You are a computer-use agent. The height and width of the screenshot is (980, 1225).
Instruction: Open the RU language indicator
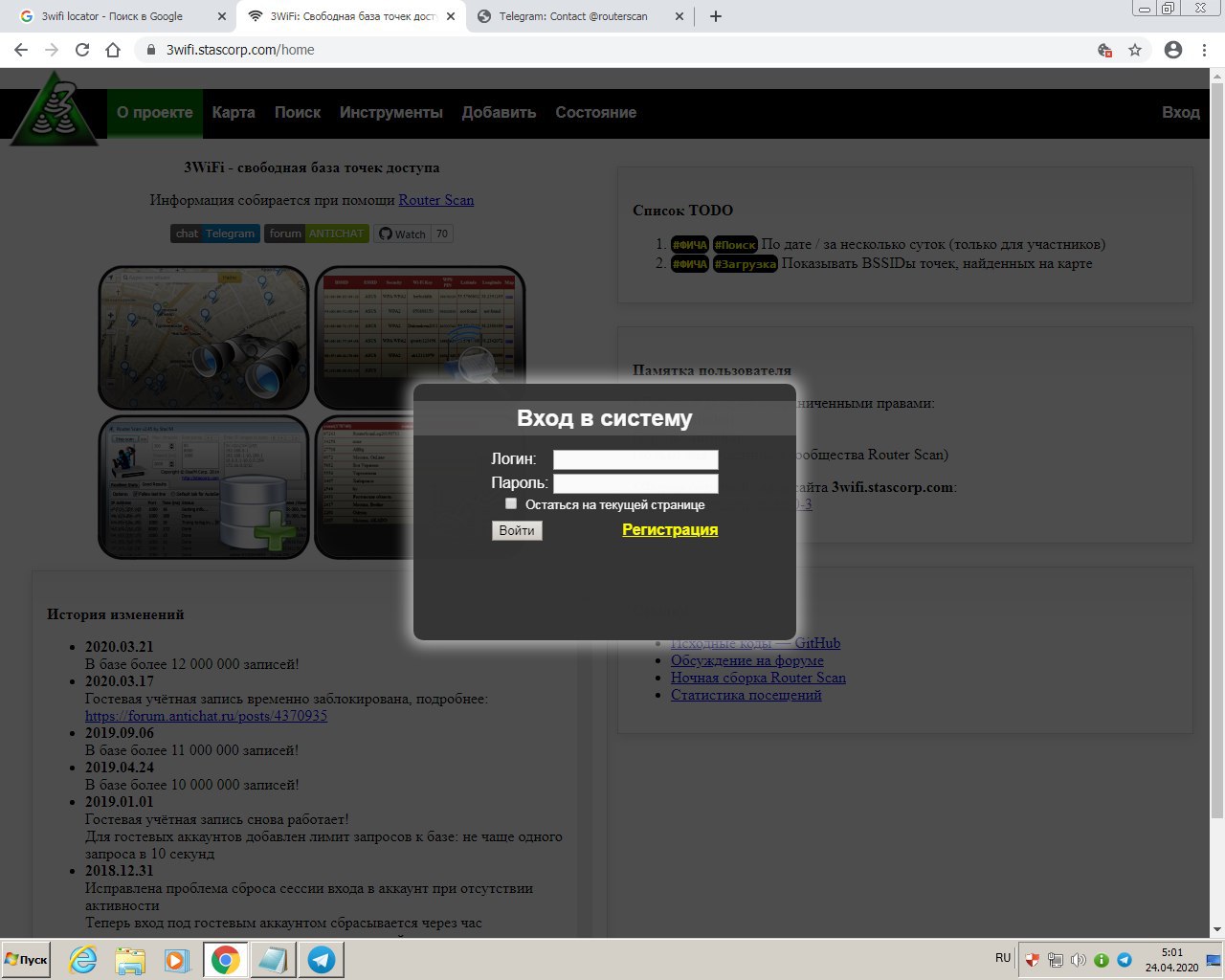click(1003, 958)
